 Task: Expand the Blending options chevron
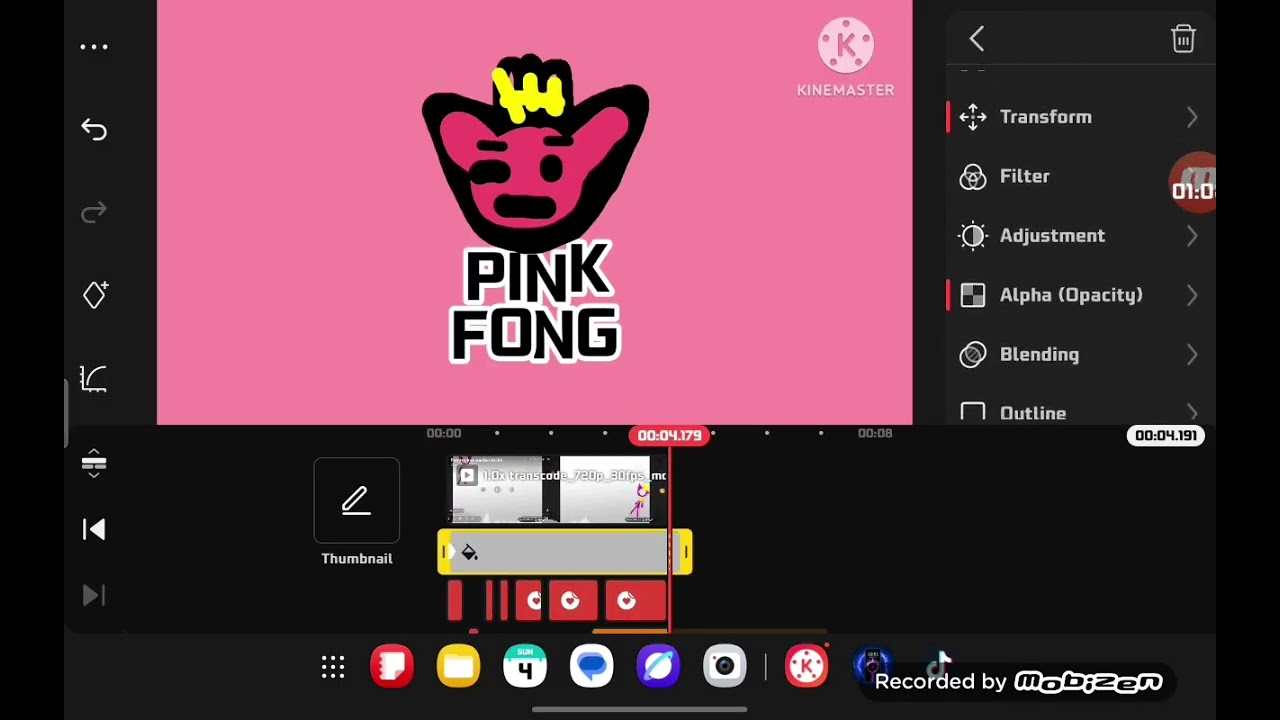point(1192,355)
